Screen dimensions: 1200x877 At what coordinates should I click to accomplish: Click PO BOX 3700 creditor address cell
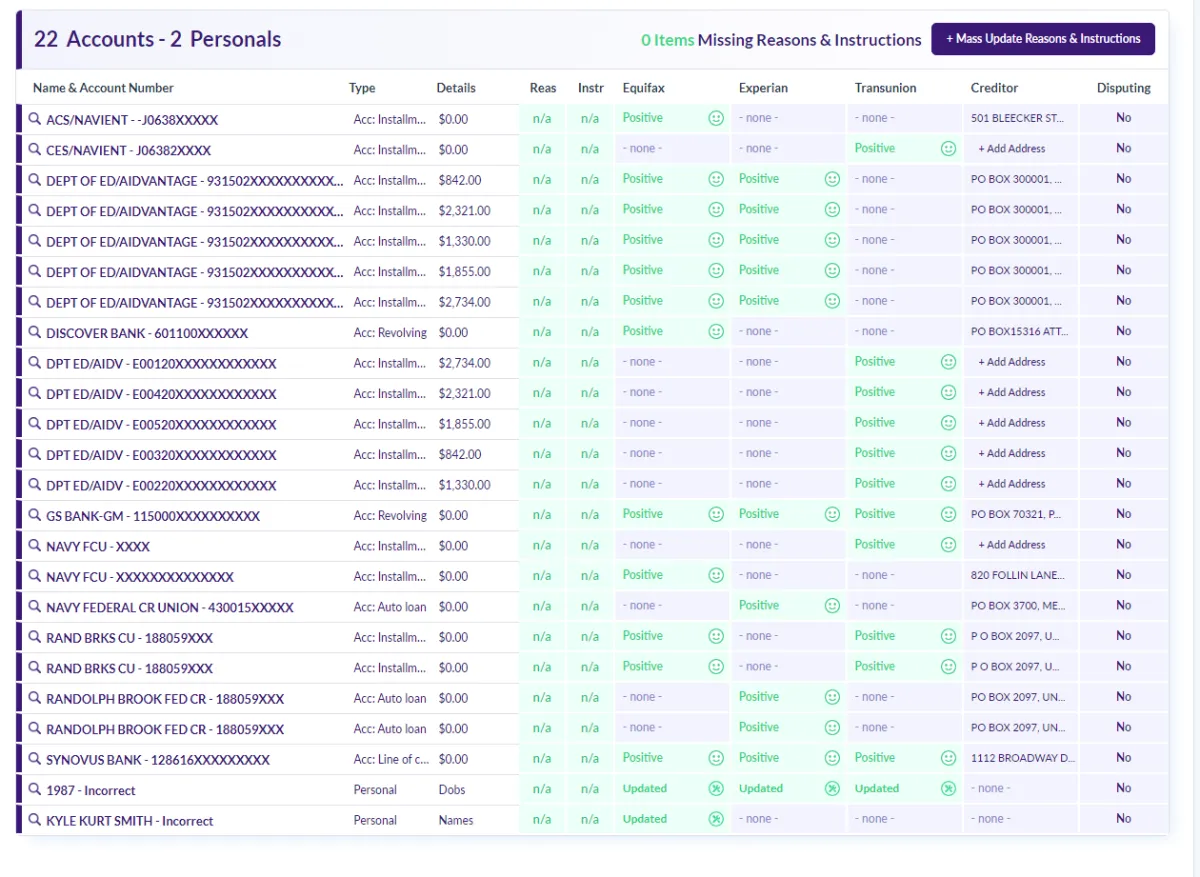click(1018, 606)
